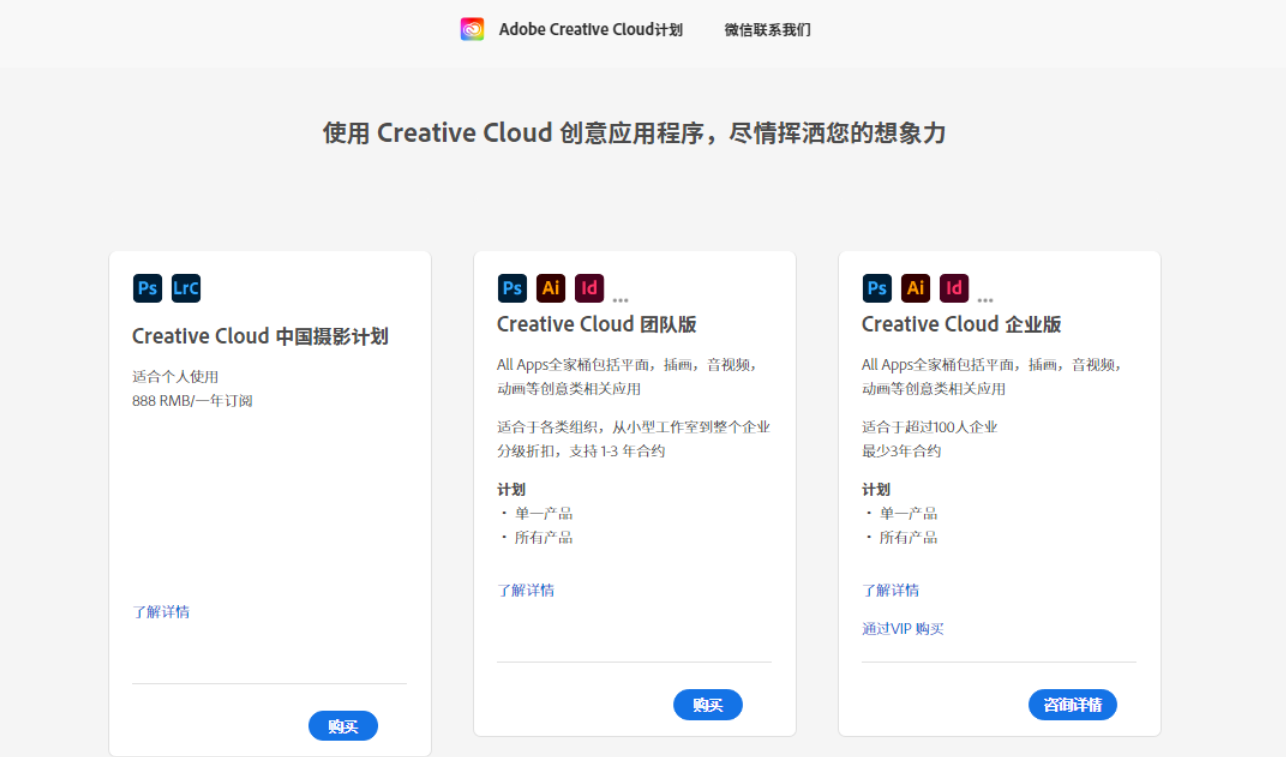This screenshot has height=757, width=1286.
Task: Click 所有产品 in 企业版 card
Action: [909, 537]
